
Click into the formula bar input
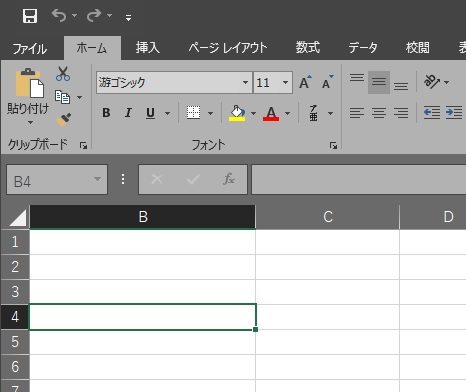pos(359,179)
